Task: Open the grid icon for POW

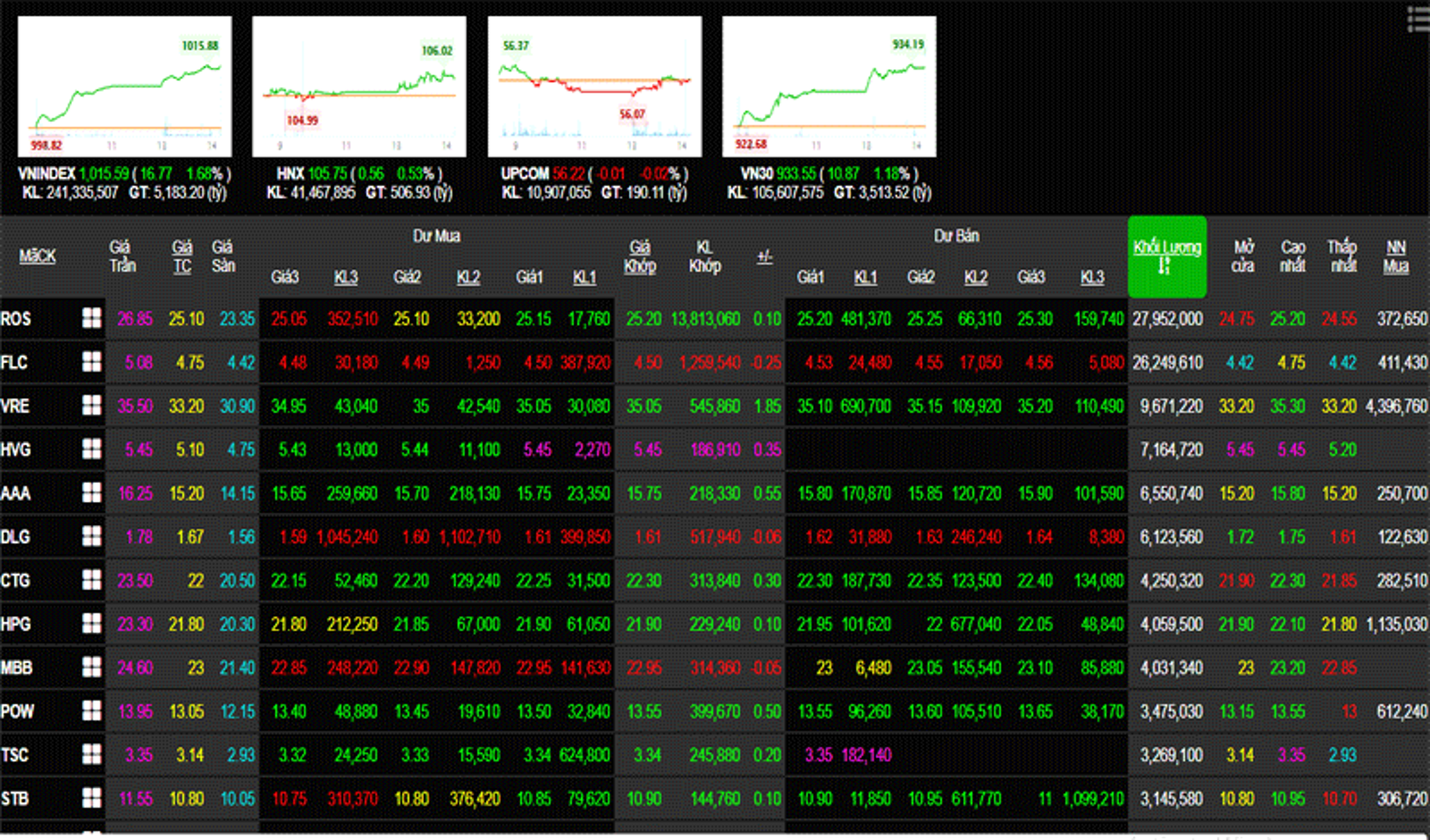Action: pos(92,710)
